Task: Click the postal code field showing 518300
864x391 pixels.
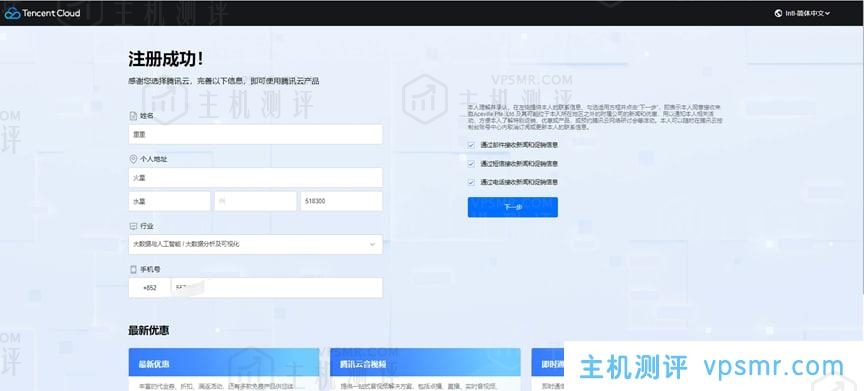Action: coord(341,201)
